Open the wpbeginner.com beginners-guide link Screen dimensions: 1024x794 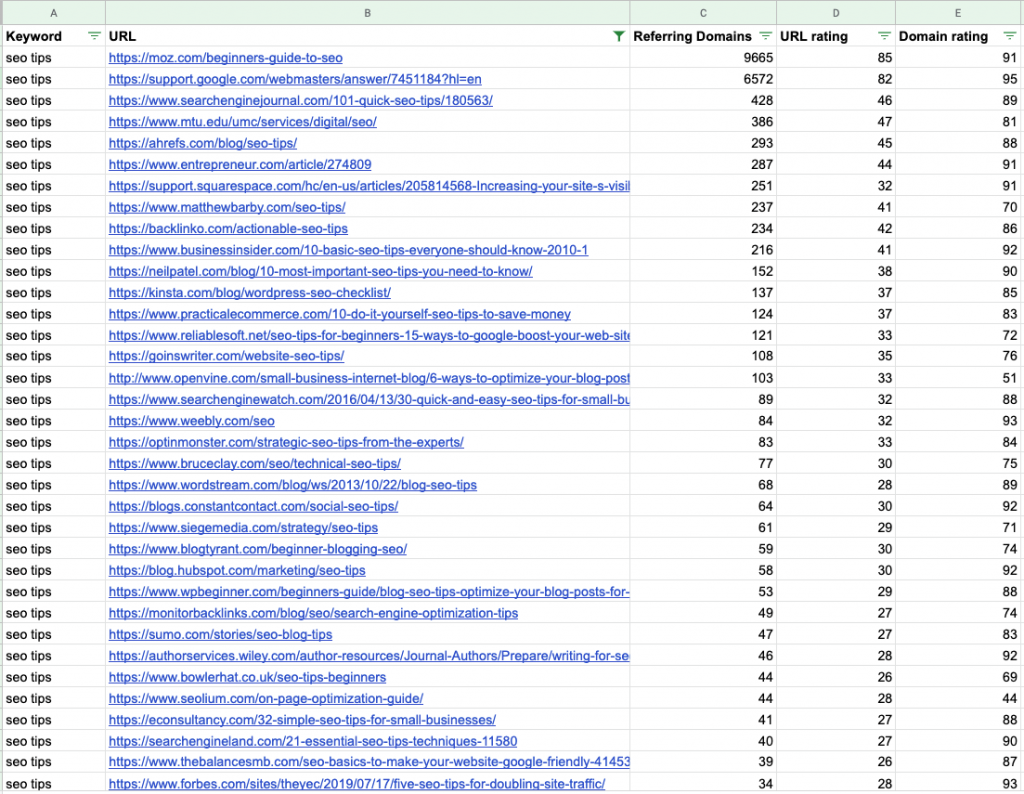[x=369, y=592]
